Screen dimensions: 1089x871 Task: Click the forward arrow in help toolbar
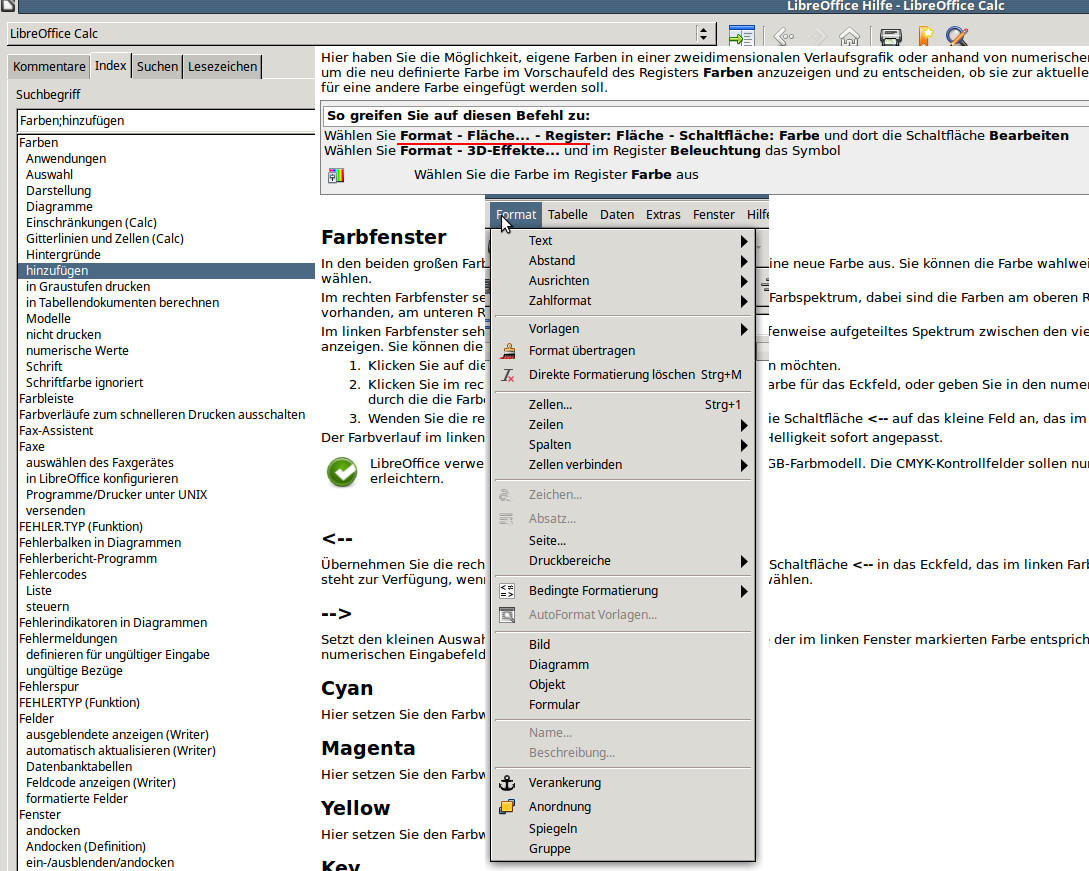[x=817, y=35]
